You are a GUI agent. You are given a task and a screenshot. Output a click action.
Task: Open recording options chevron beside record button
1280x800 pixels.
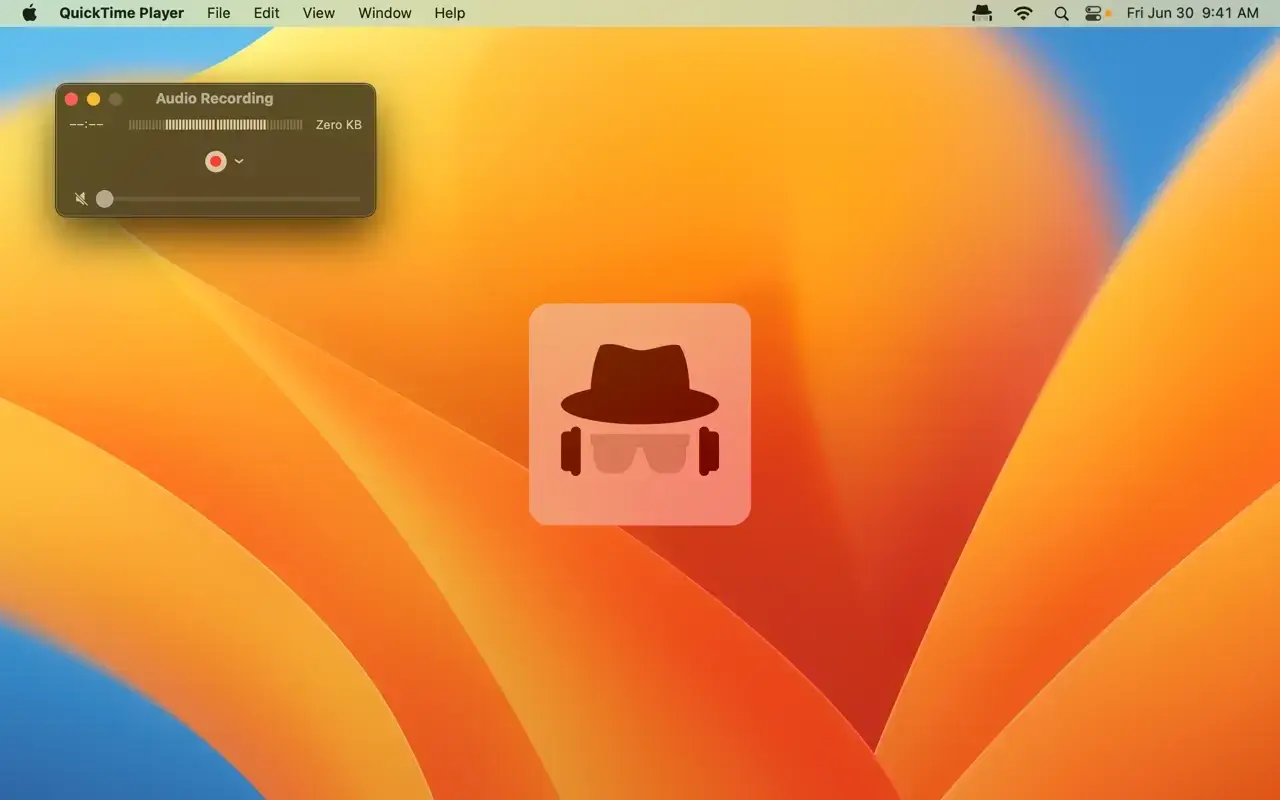(x=239, y=161)
